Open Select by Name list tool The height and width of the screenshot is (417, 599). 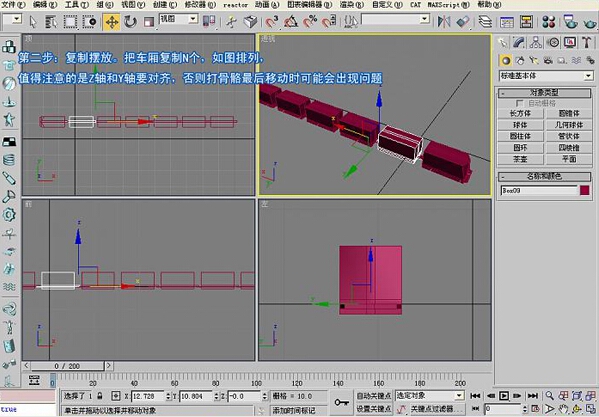point(51,22)
